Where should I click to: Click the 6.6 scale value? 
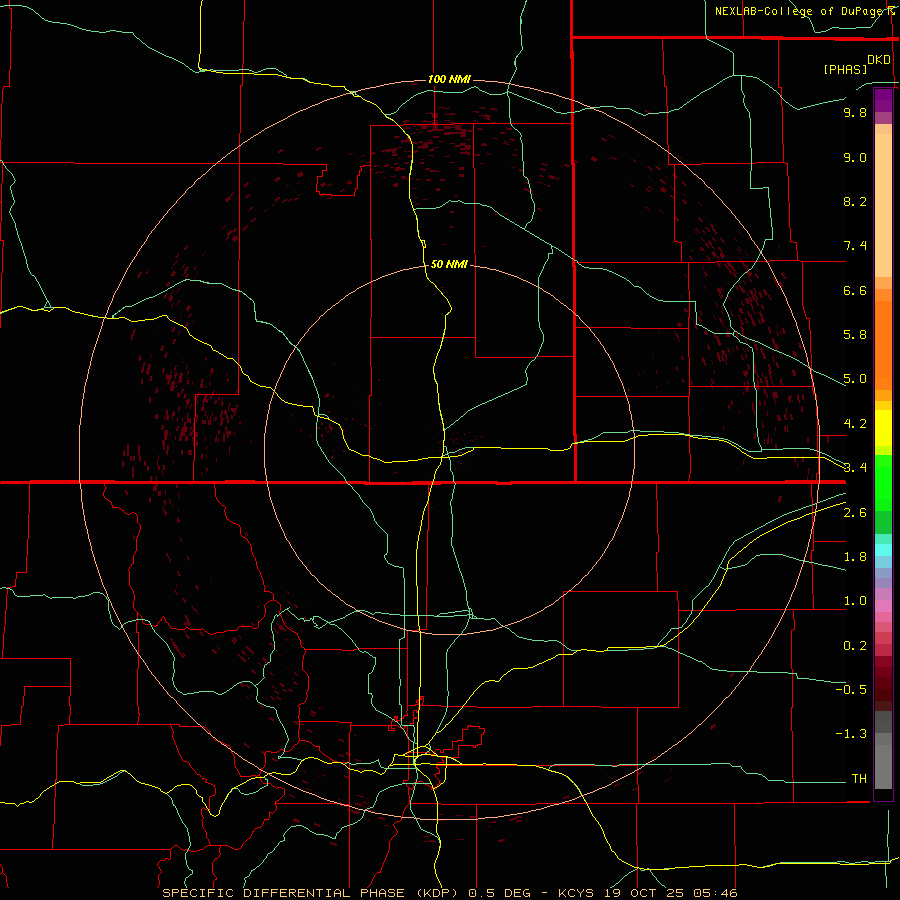[855, 291]
